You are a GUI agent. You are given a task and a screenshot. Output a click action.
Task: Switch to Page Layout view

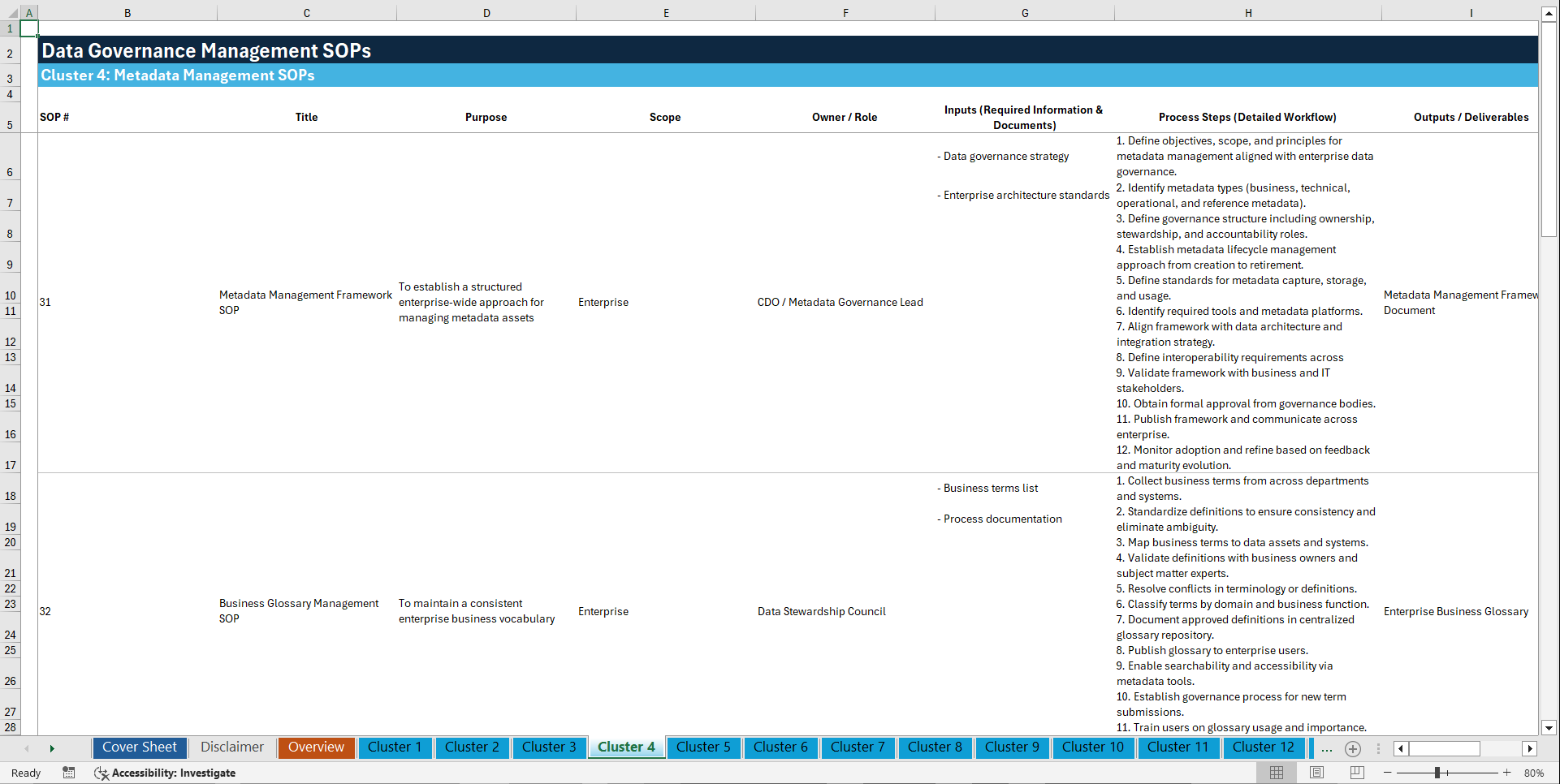click(x=1316, y=773)
